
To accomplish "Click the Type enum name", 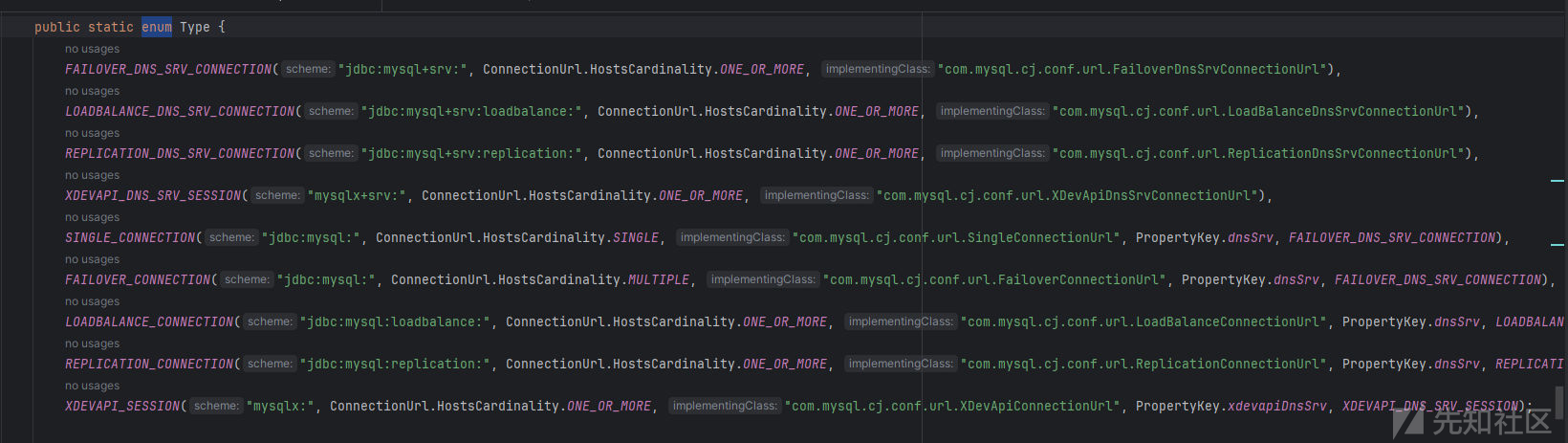I will point(195,27).
